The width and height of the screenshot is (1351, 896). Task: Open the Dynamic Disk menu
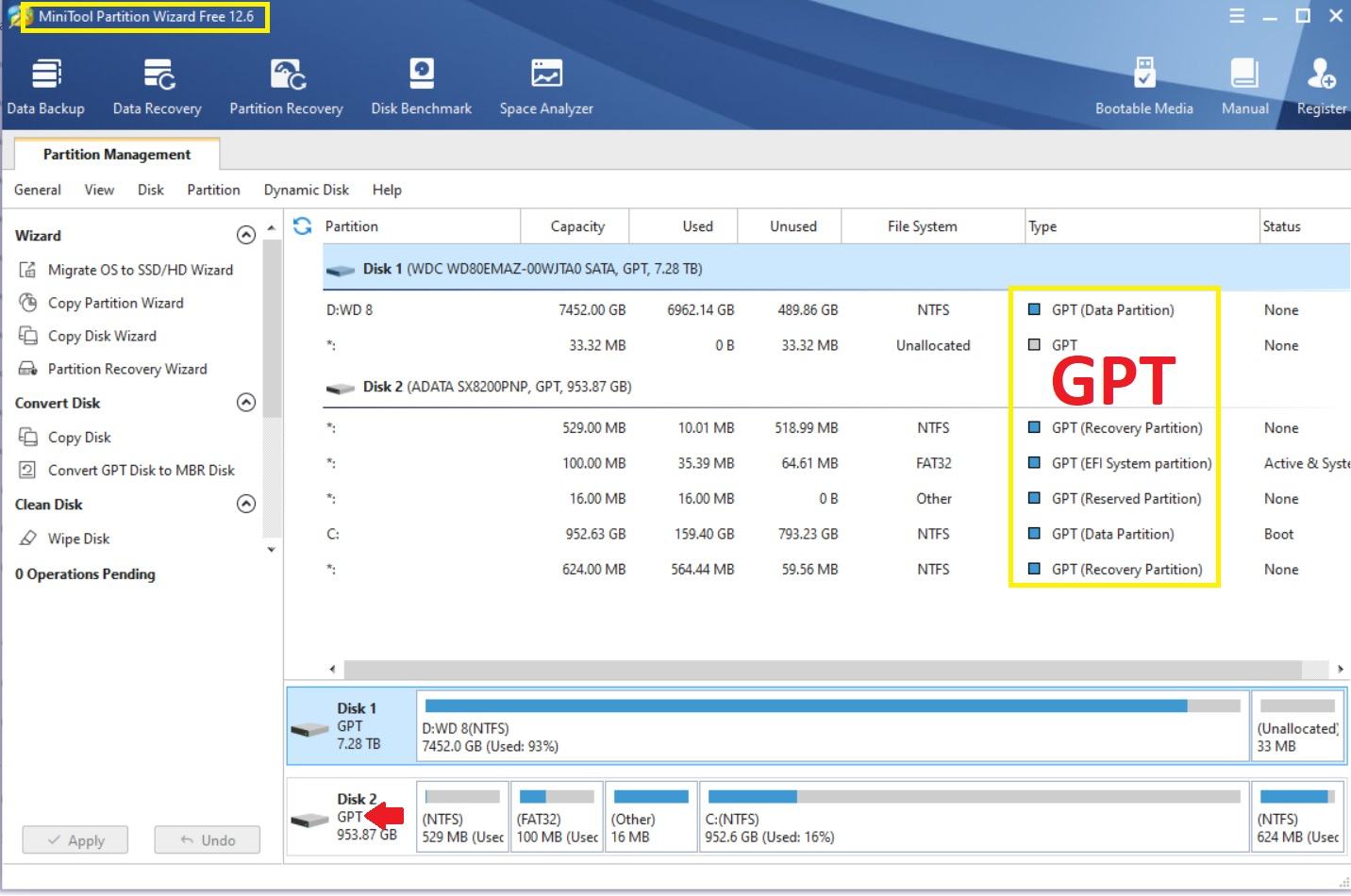pos(307,190)
